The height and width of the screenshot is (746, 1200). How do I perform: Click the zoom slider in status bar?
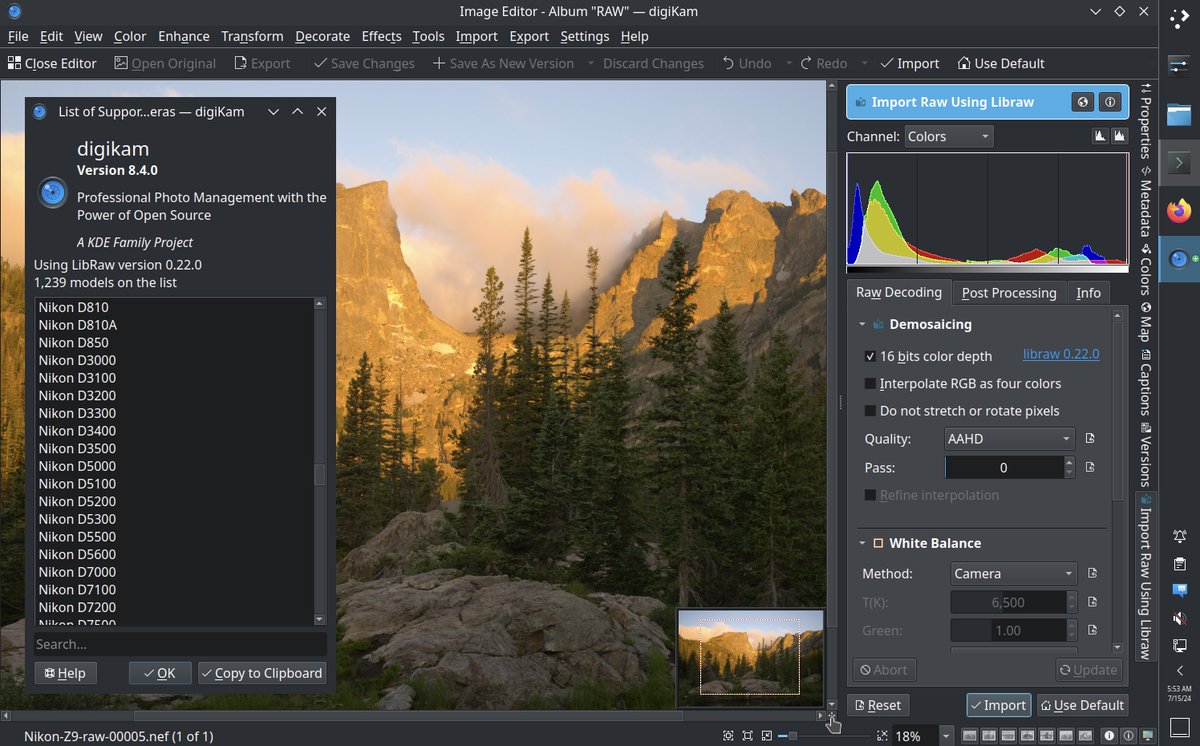(826, 736)
